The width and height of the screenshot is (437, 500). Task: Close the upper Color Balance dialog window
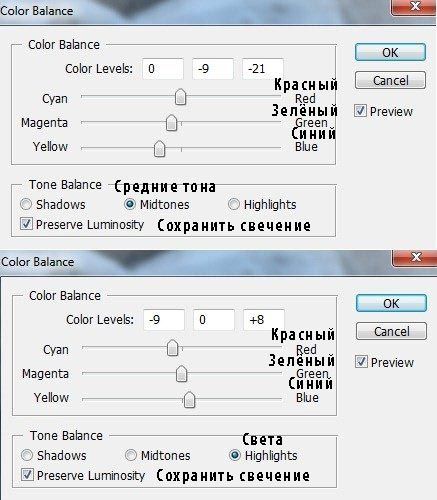point(415,7)
